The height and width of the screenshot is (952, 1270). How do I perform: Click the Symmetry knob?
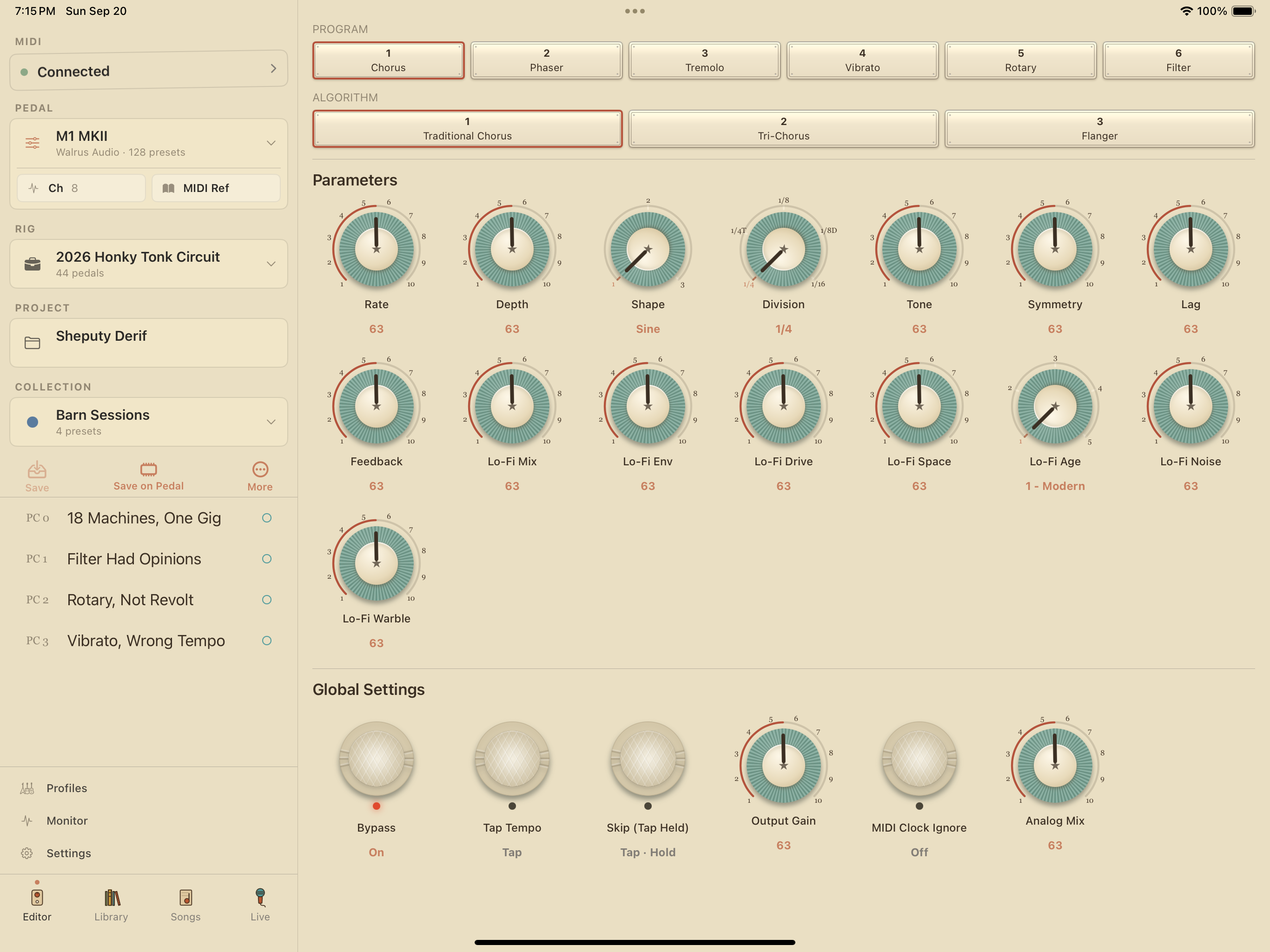pos(1055,249)
